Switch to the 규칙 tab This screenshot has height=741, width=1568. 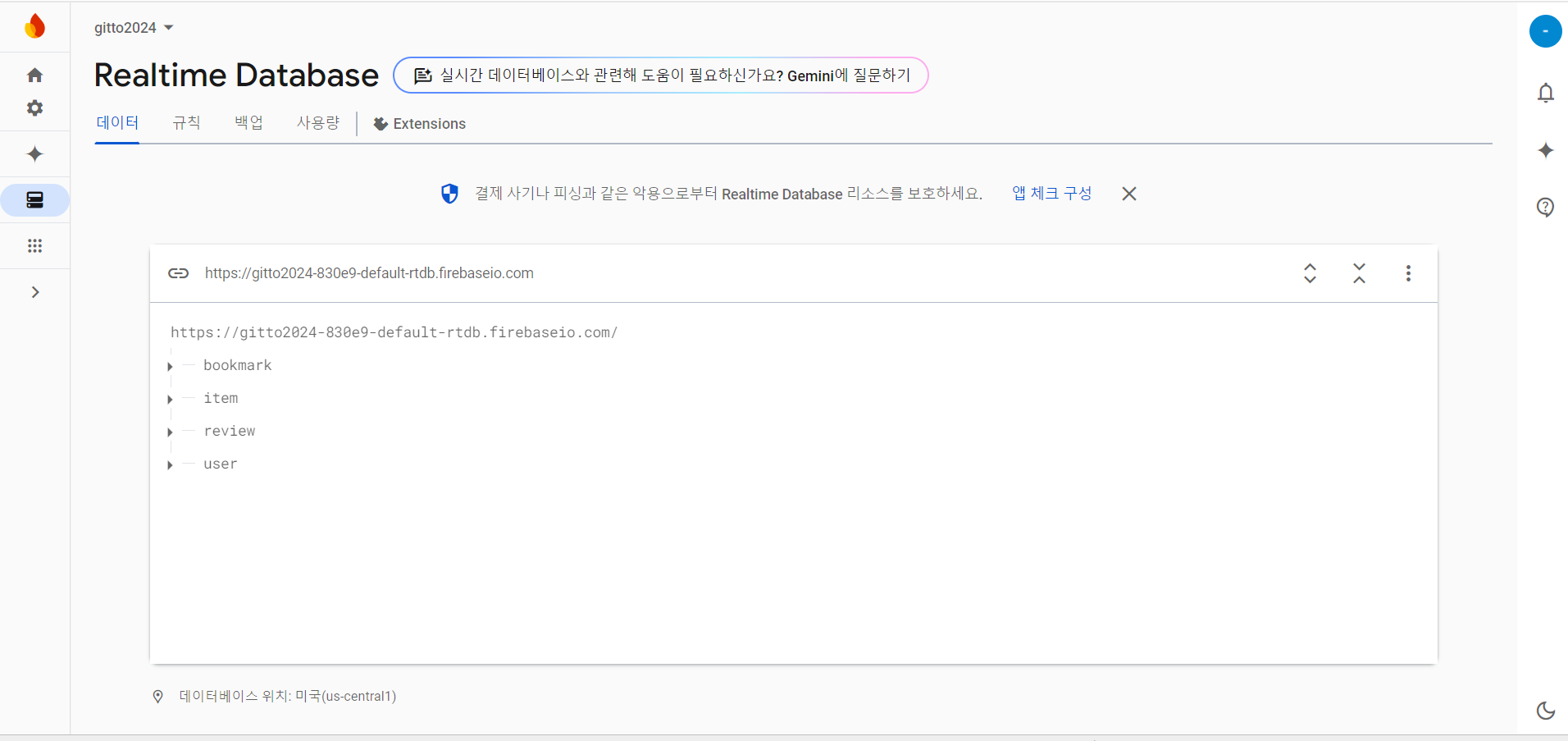tap(186, 123)
